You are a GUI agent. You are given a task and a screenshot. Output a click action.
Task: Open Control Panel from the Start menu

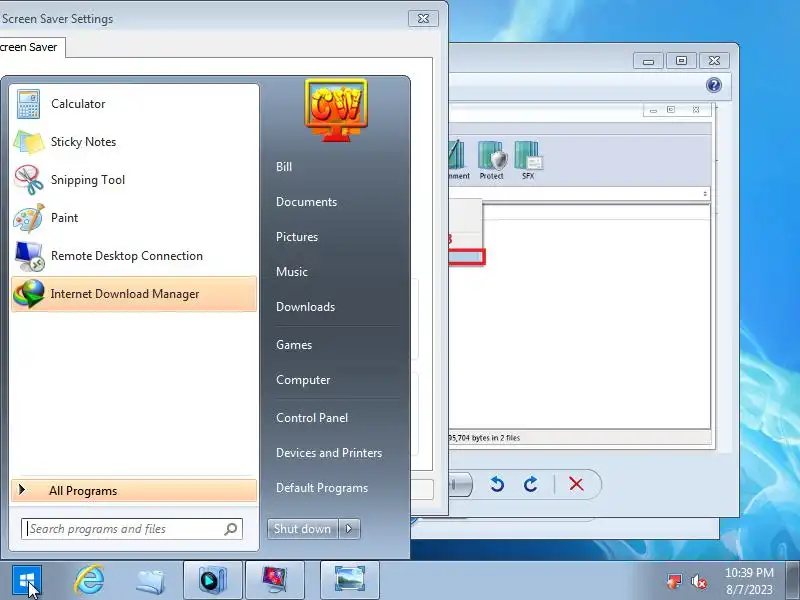coord(312,418)
